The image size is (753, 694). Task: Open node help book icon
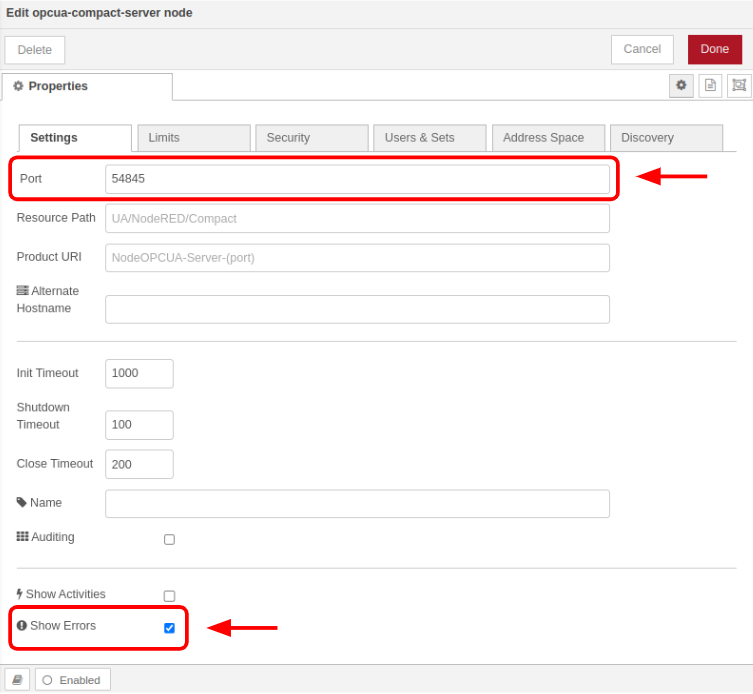[x=17, y=680]
